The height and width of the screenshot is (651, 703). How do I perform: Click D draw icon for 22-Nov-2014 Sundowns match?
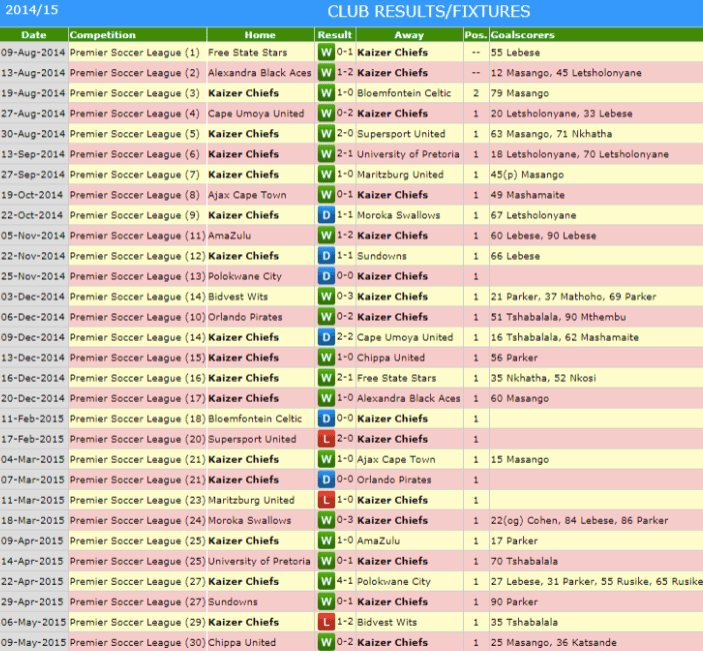(326, 256)
